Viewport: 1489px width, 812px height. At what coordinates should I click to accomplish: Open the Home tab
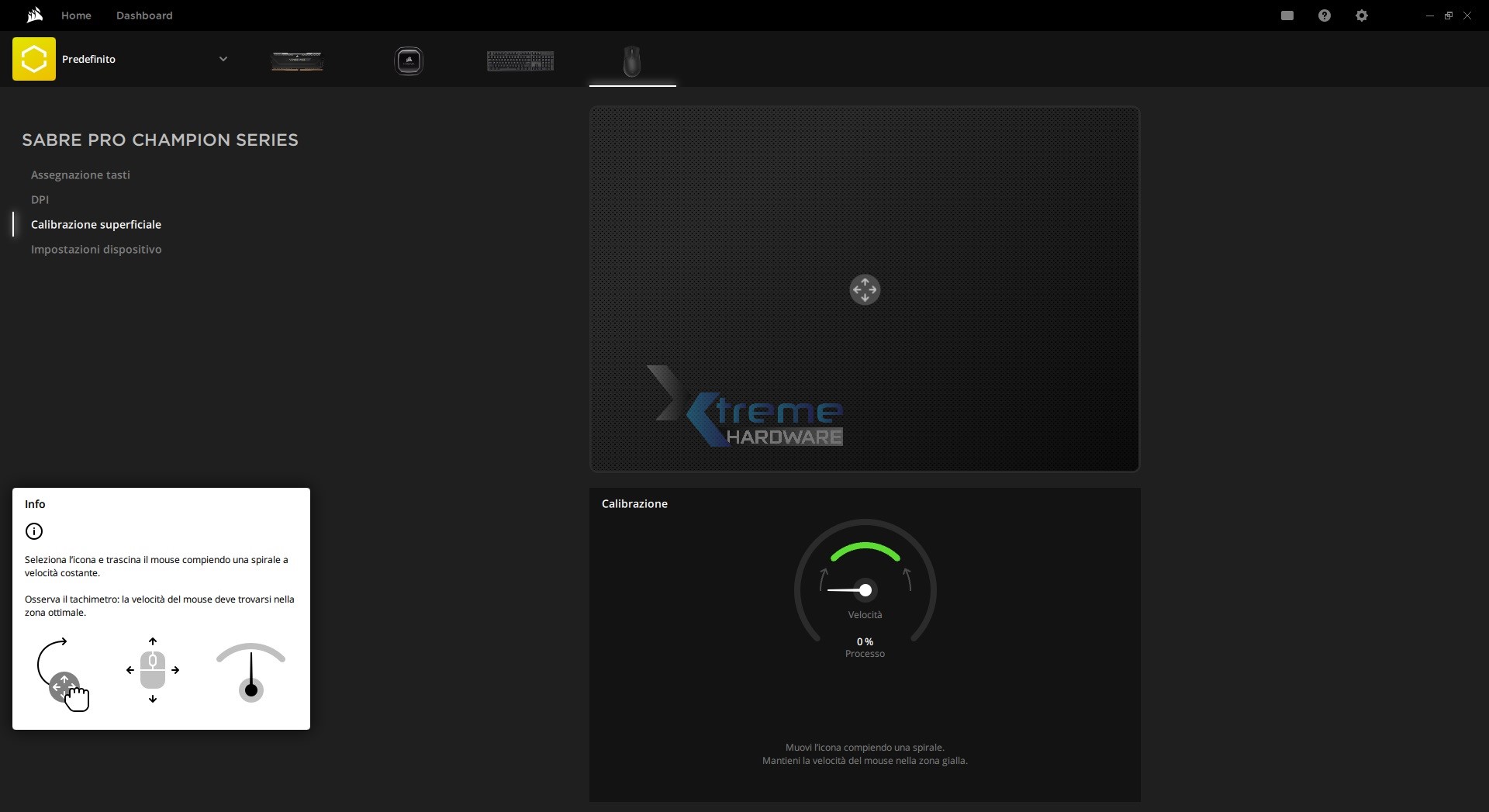pyautogui.click(x=76, y=16)
